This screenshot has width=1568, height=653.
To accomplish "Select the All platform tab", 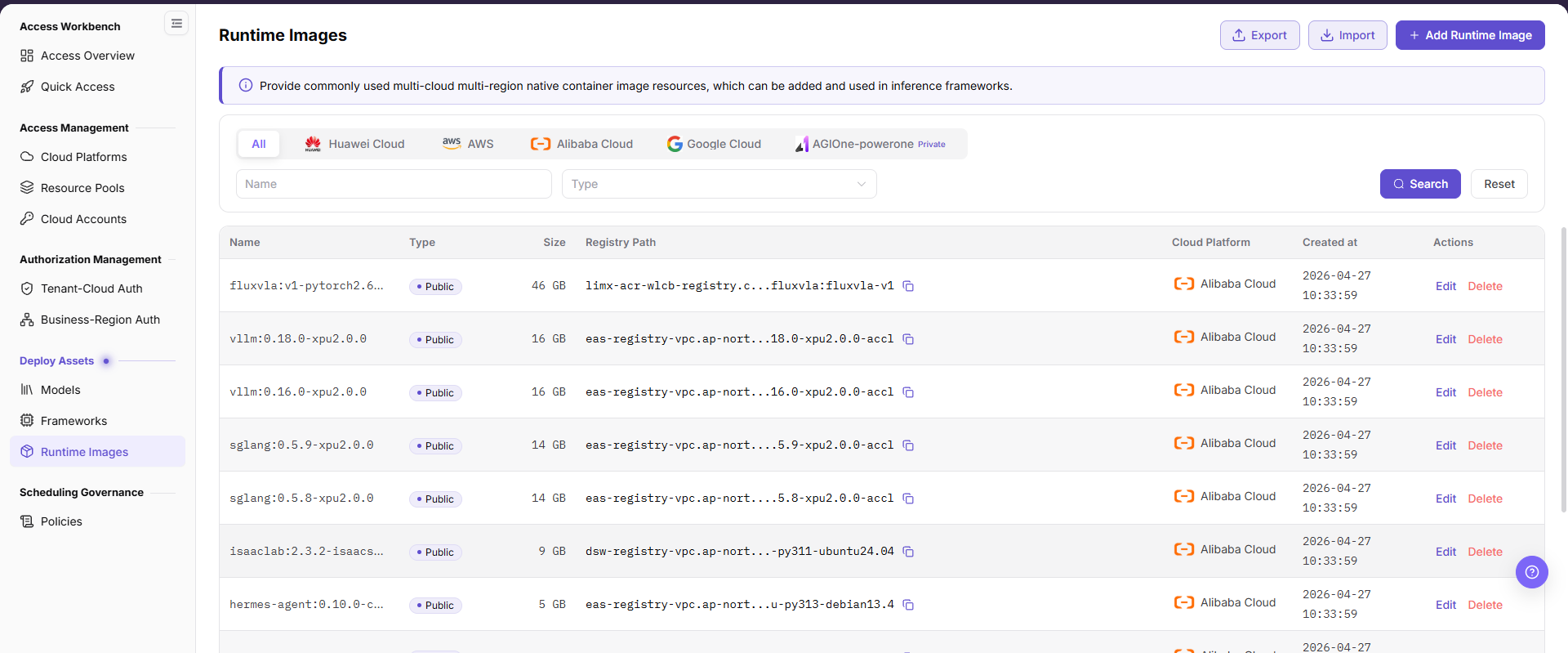I will coord(259,144).
